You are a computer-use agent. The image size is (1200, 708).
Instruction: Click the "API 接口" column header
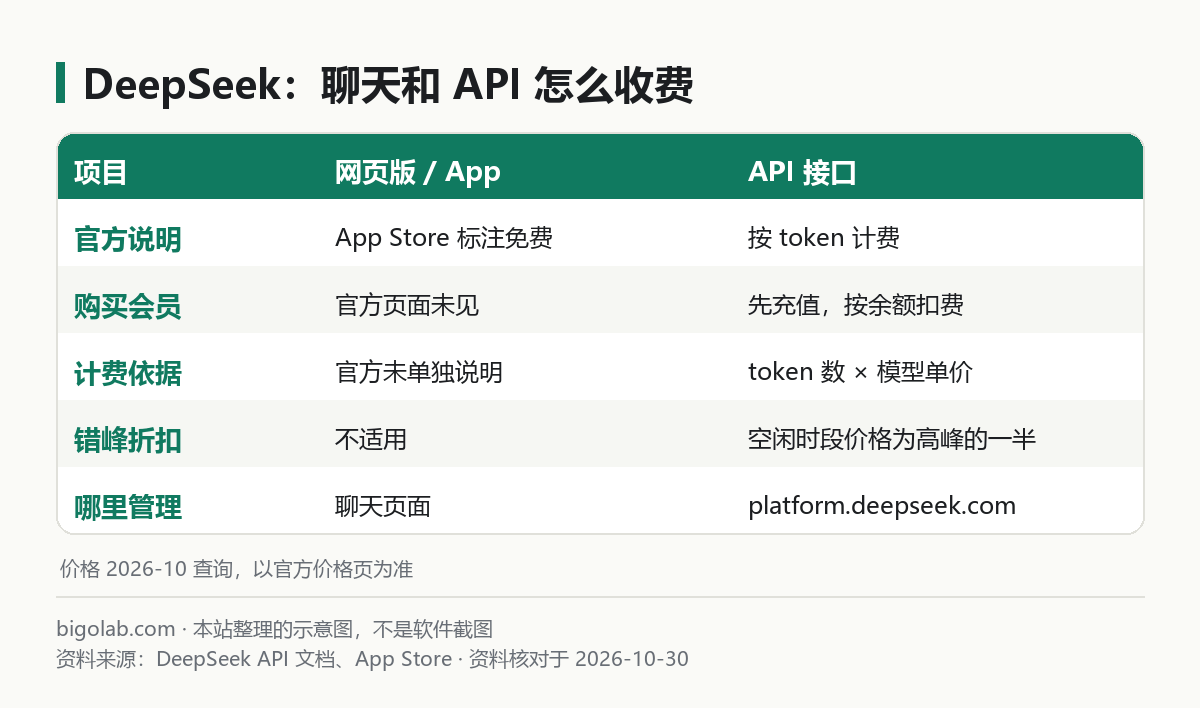click(802, 172)
